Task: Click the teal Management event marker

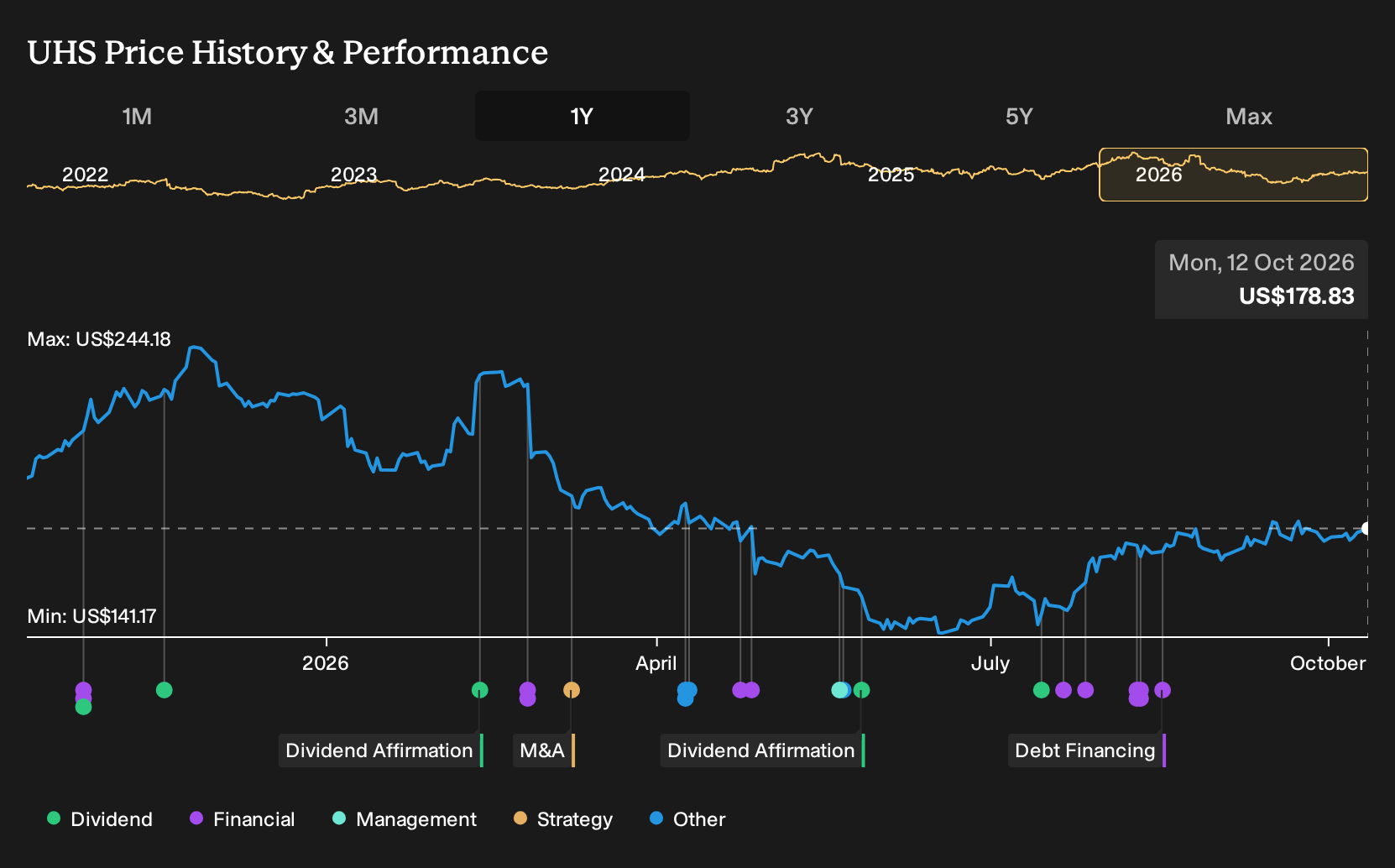Action: [x=839, y=690]
